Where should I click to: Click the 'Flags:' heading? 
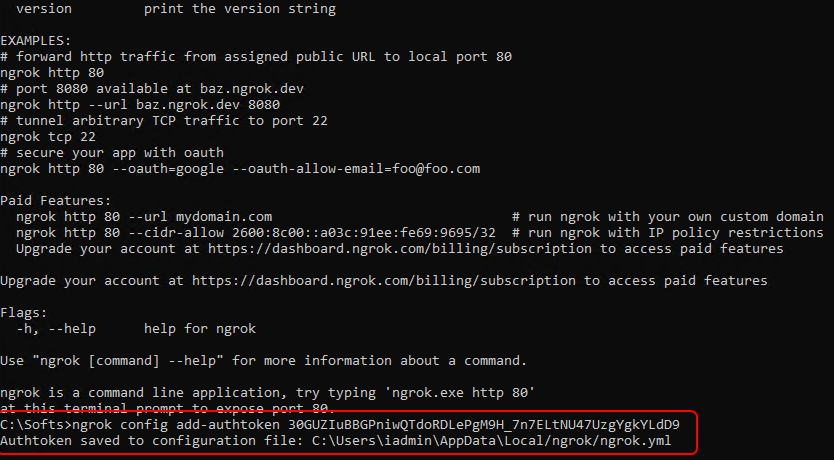(x=24, y=312)
